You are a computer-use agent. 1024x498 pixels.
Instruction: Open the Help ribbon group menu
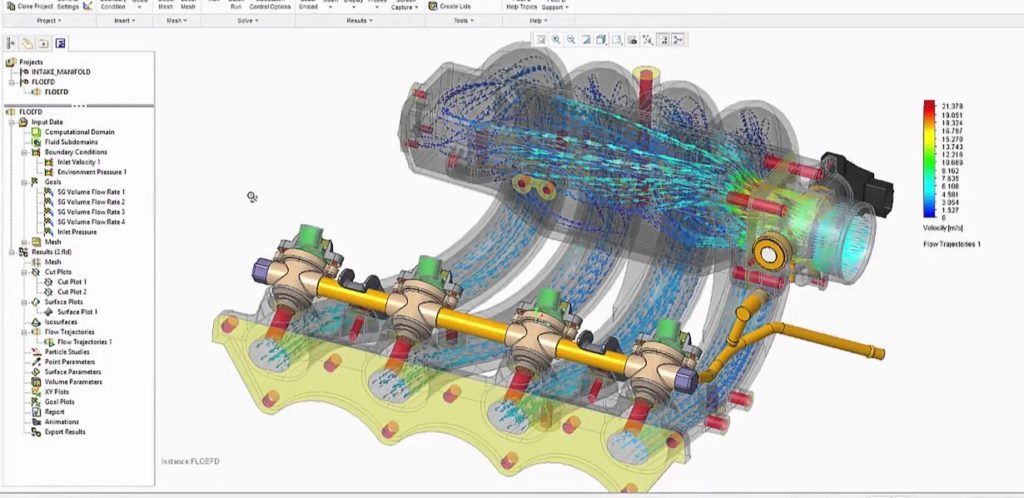[540, 20]
